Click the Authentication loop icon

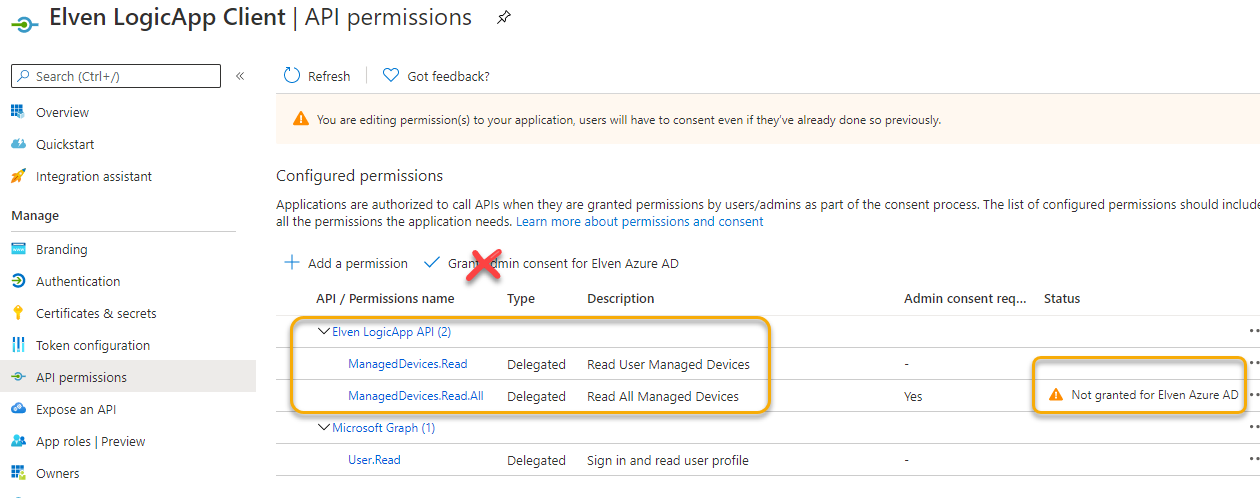tap(18, 281)
